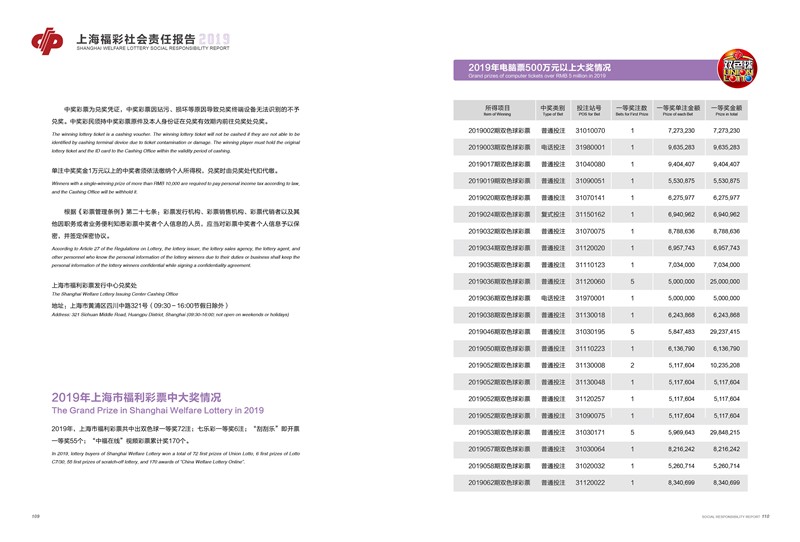The height and width of the screenshot is (542, 800).
Task: Click the total prize value 25,000,000
Action: pos(724,282)
